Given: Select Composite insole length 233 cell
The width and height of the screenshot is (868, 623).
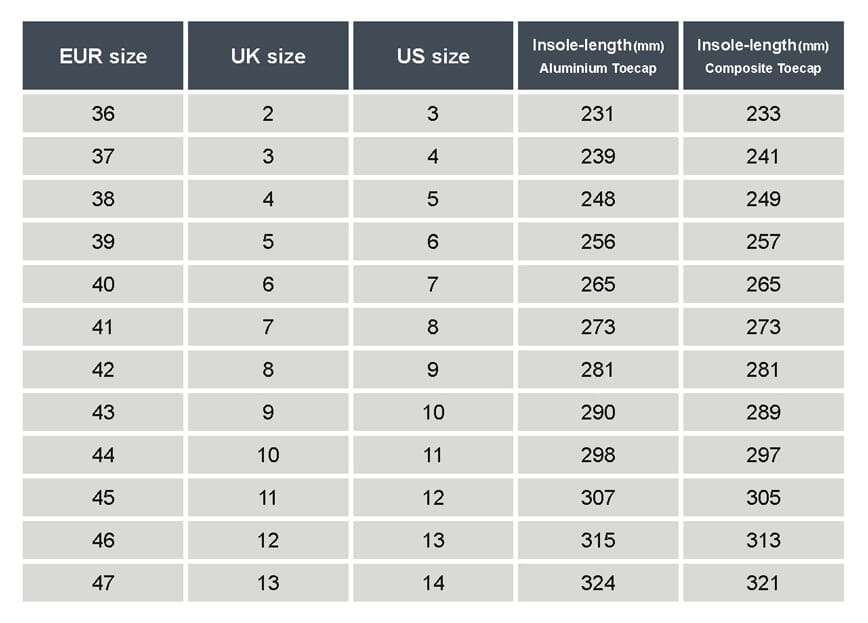Looking at the screenshot, I should [x=763, y=114].
